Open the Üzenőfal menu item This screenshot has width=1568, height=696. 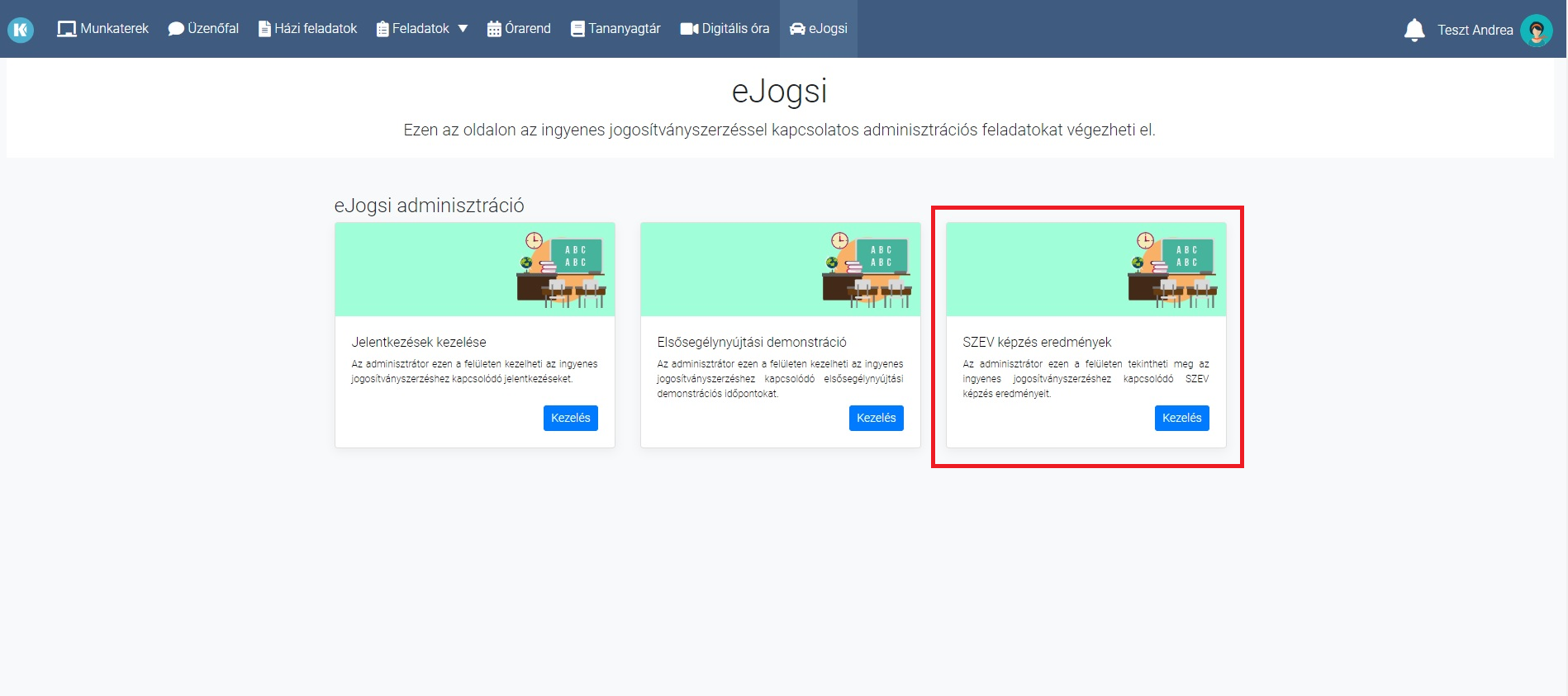tap(203, 29)
